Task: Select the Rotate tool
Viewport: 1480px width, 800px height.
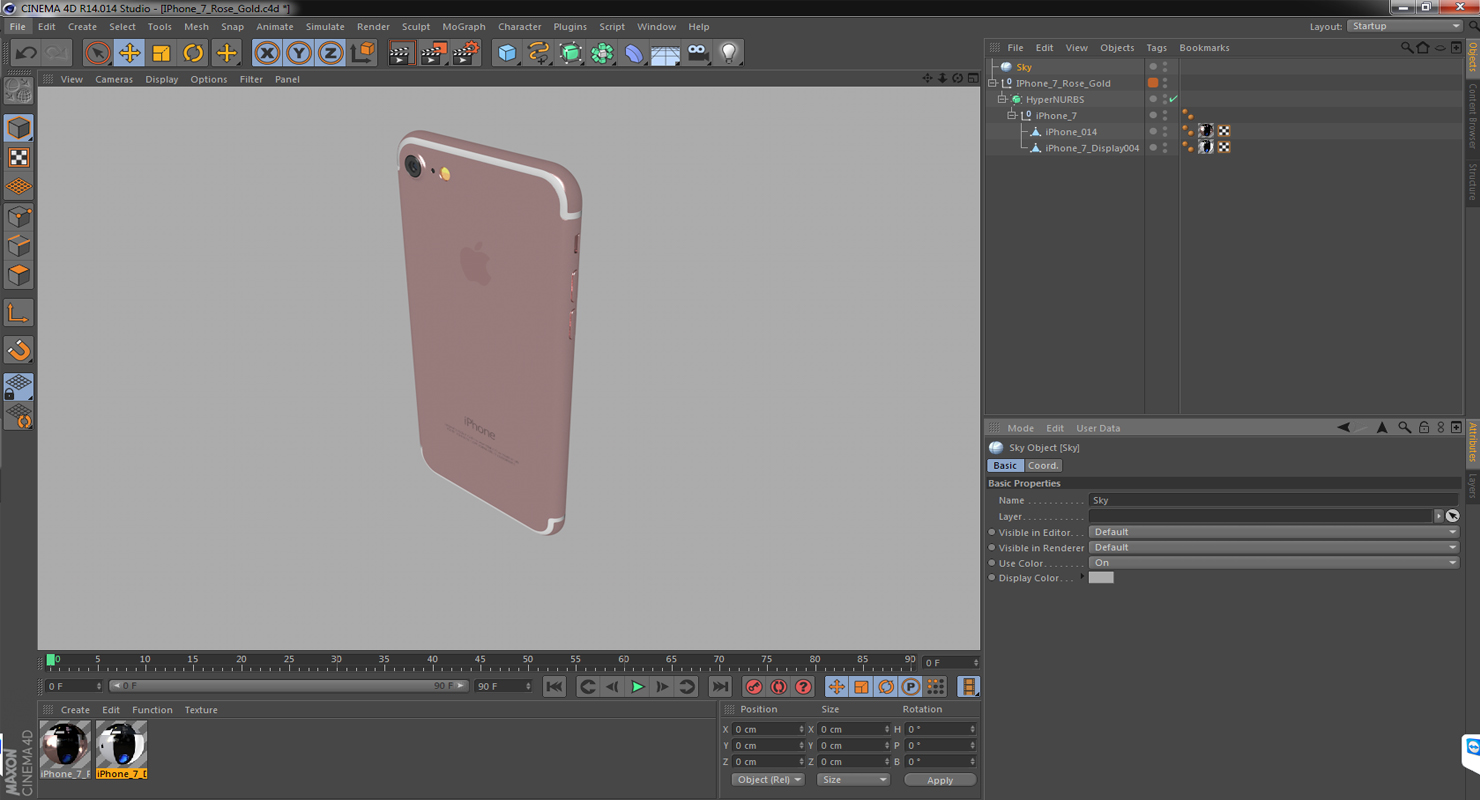Action: tap(193, 53)
